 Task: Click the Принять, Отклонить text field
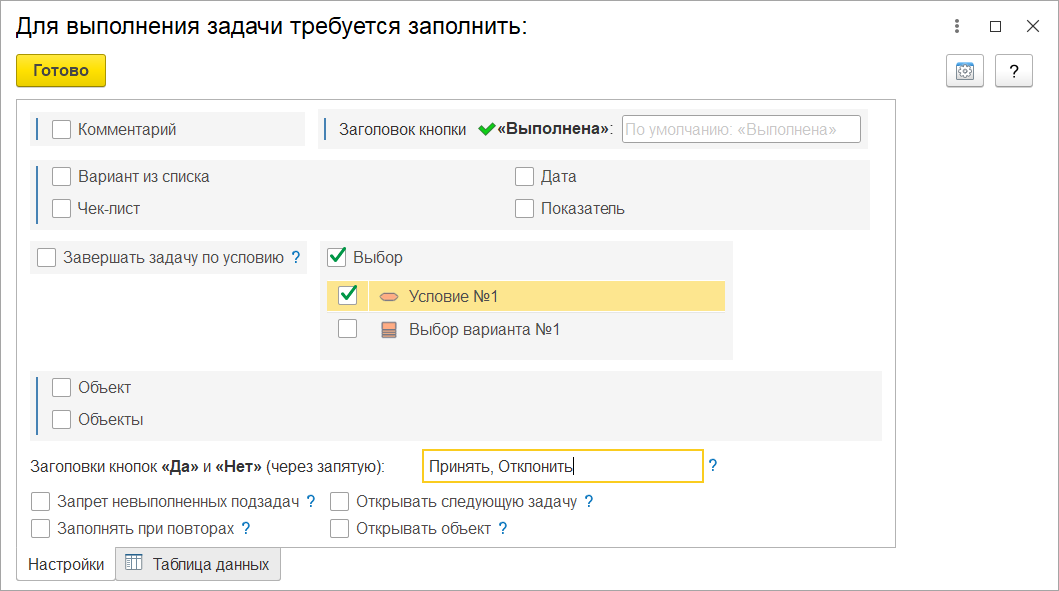pyautogui.click(x=563, y=466)
